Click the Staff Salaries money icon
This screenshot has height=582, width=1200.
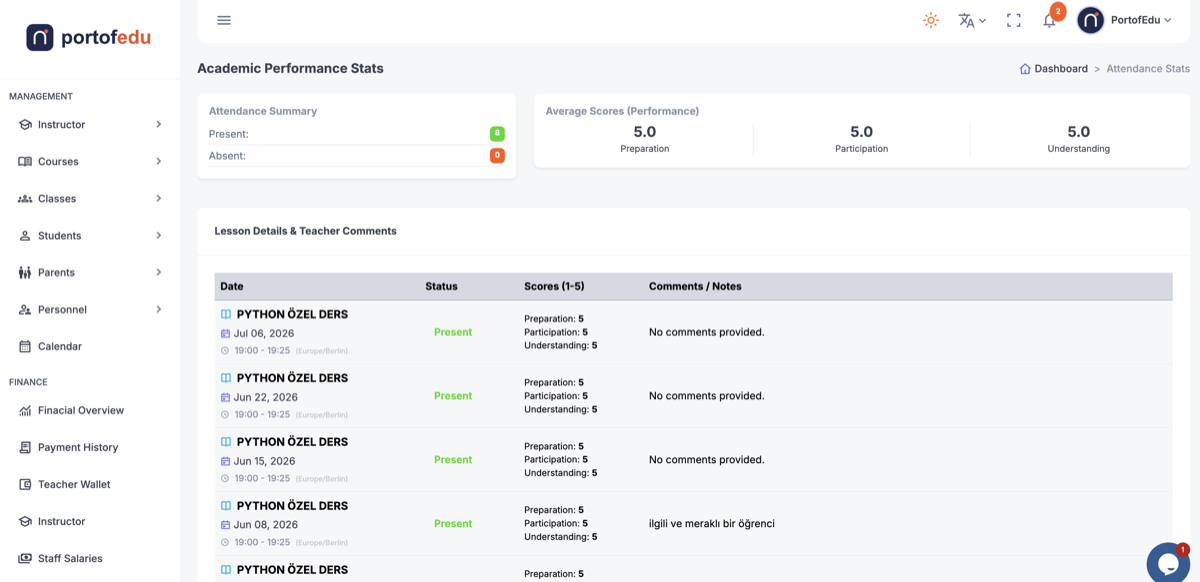tap(25, 558)
